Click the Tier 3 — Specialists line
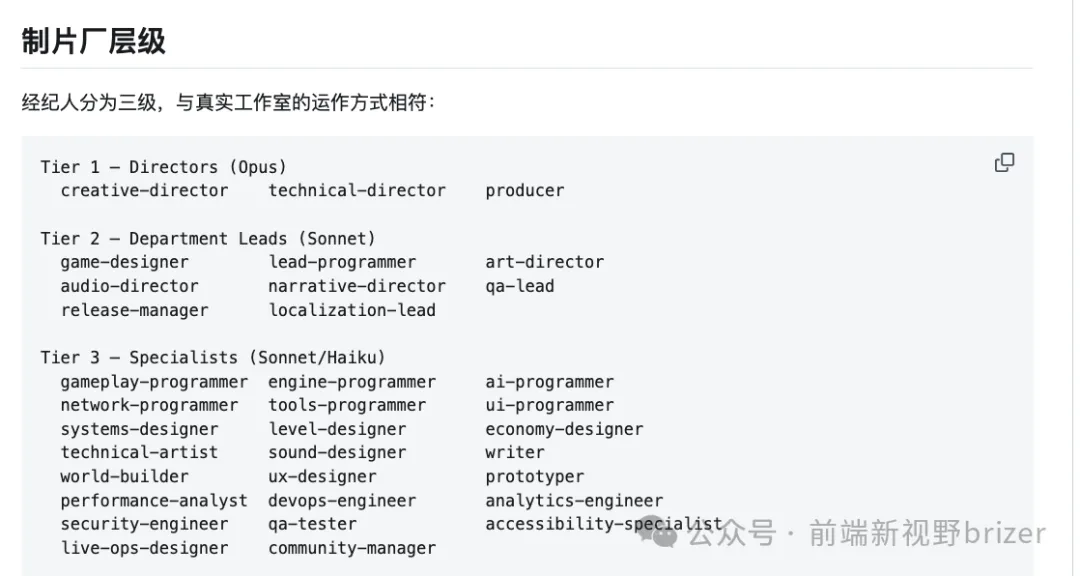 tap(213, 358)
